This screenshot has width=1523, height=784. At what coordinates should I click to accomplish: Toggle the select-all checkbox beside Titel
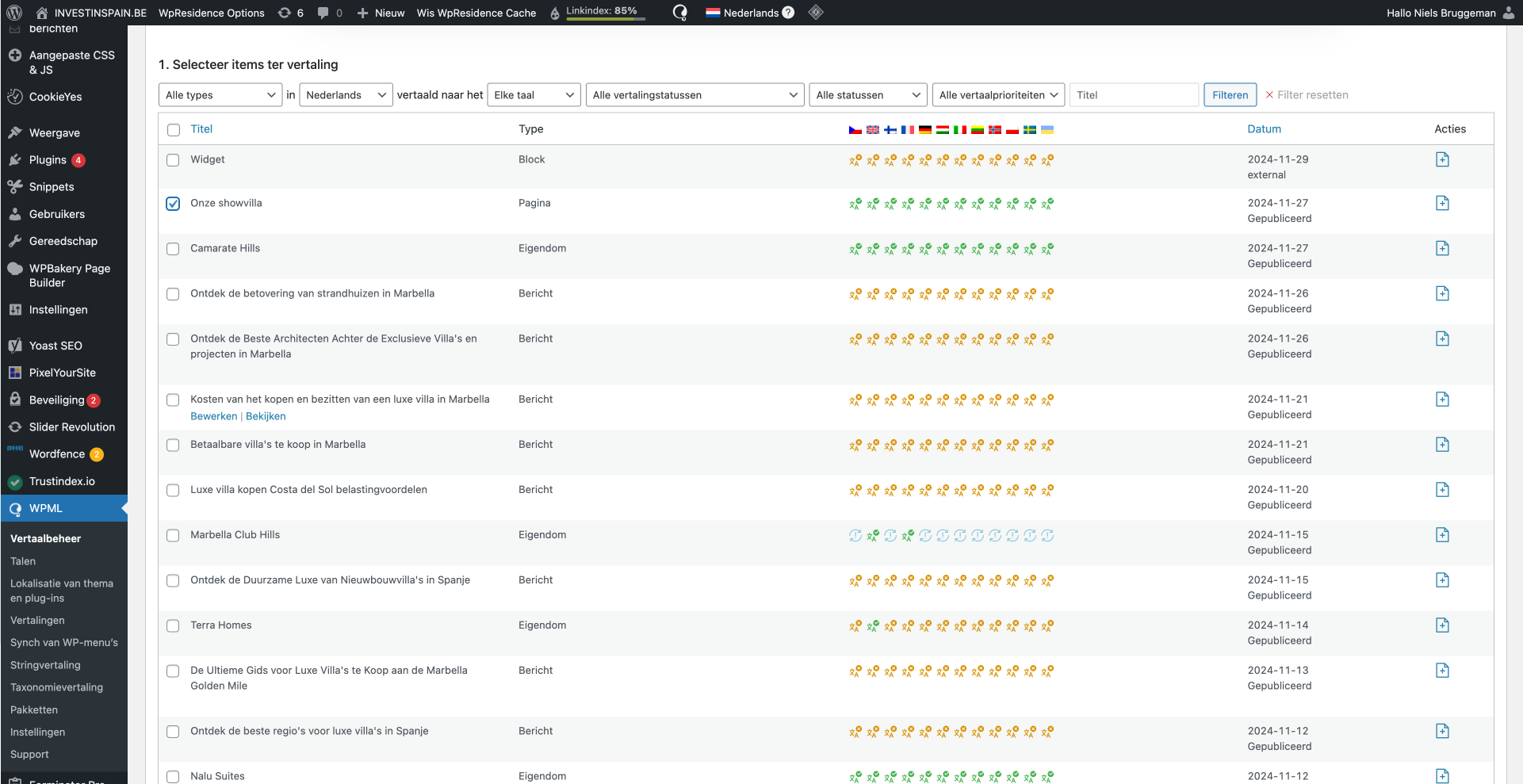coord(174,130)
